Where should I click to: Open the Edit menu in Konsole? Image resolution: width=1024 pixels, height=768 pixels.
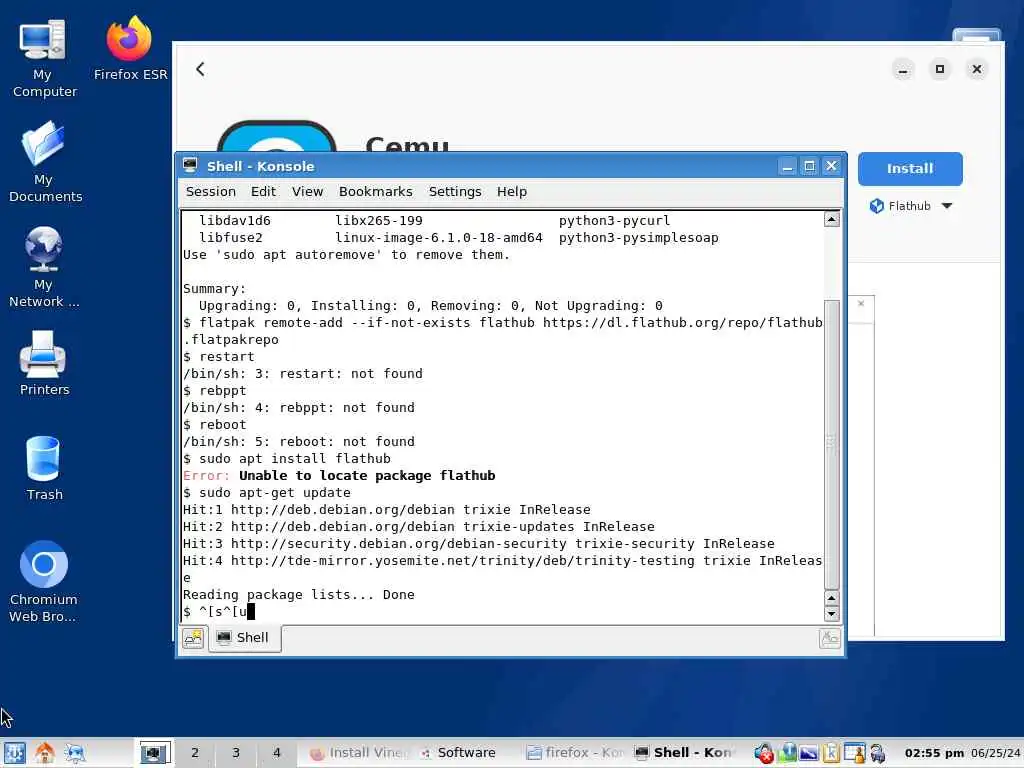coord(263,192)
